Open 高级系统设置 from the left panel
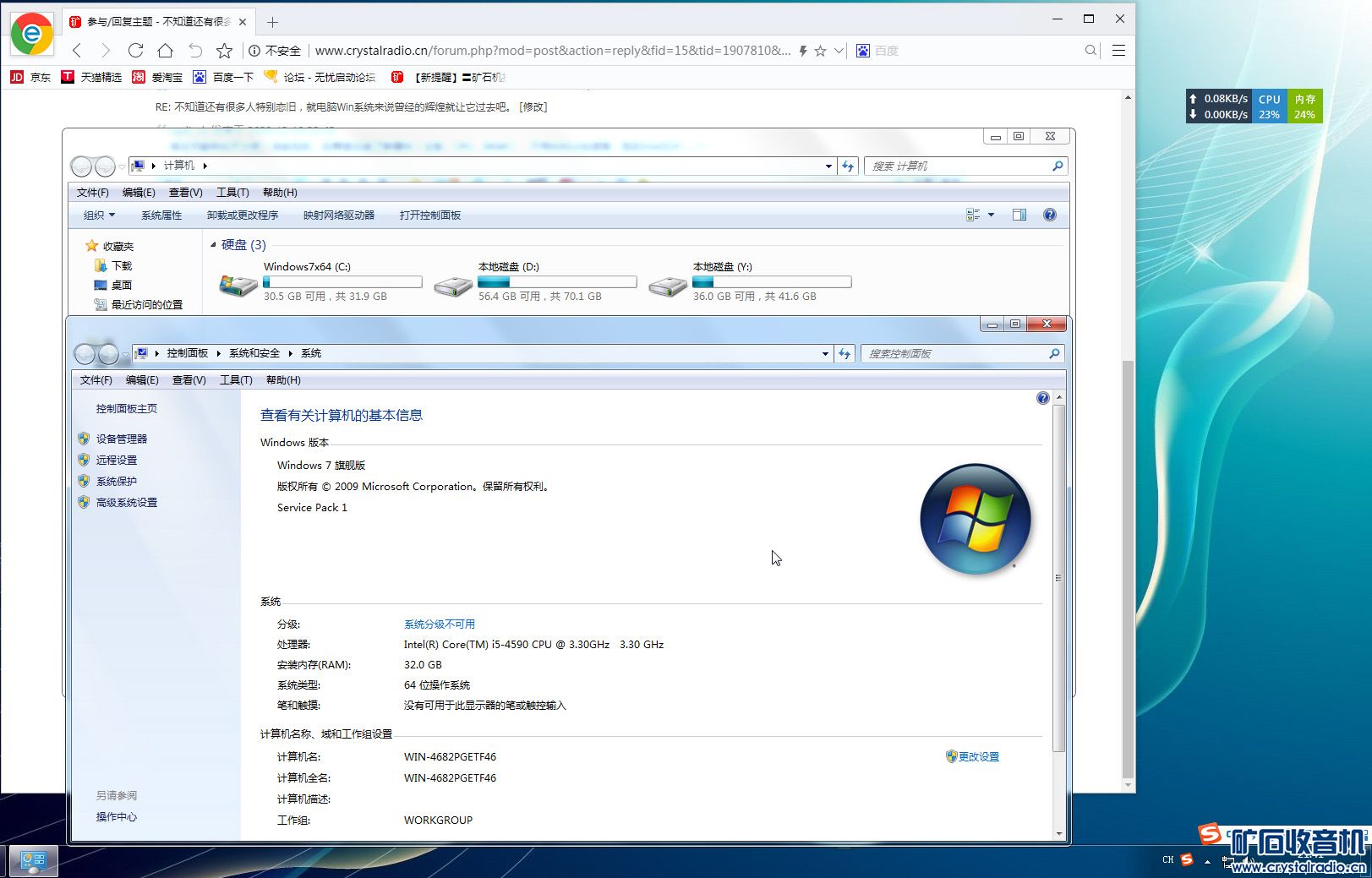The height and width of the screenshot is (878, 1372). tap(127, 503)
